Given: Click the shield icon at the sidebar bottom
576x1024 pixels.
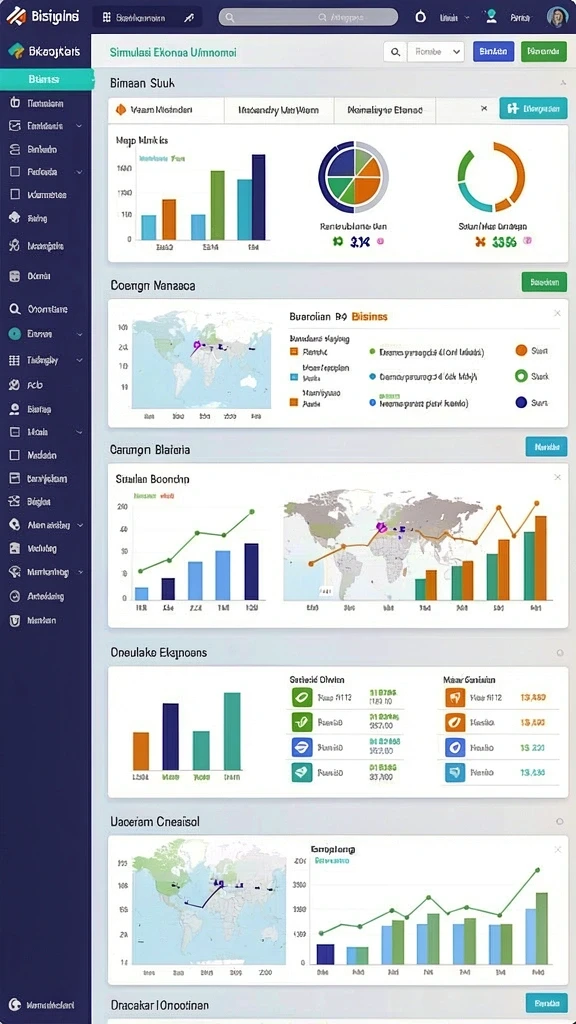Looking at the screenshot, I should 14,620.
